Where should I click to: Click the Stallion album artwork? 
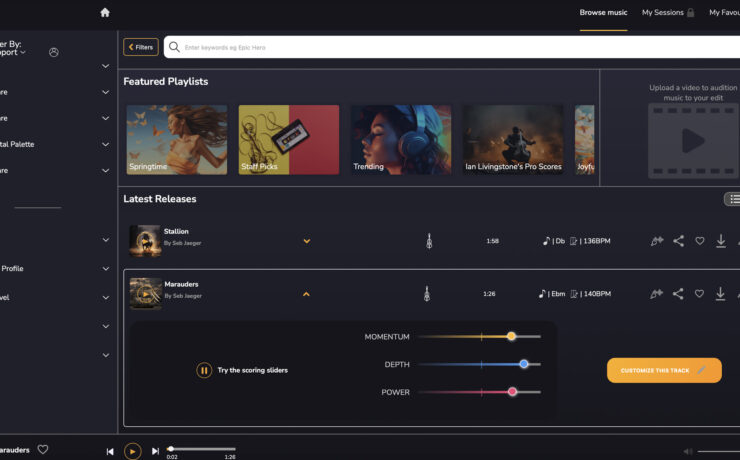(x=145, y=241)
